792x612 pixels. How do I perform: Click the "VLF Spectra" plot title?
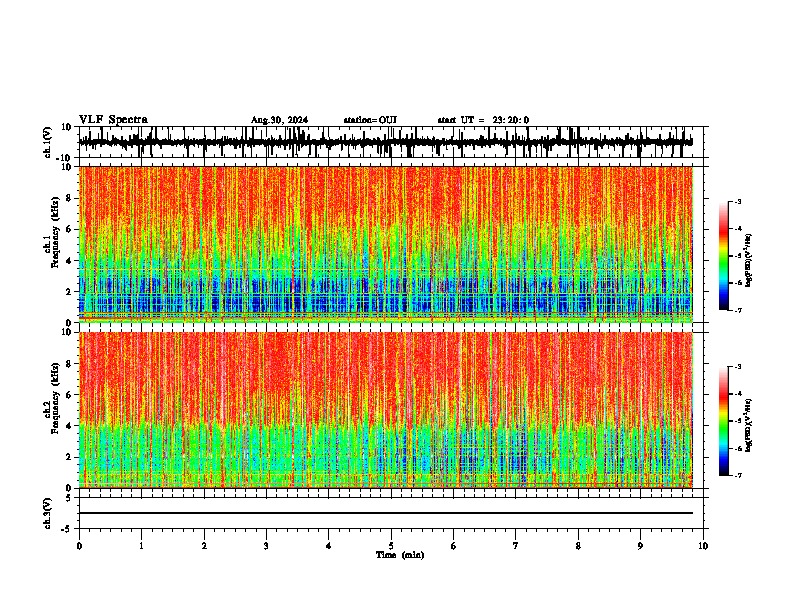tap(113, 120)
